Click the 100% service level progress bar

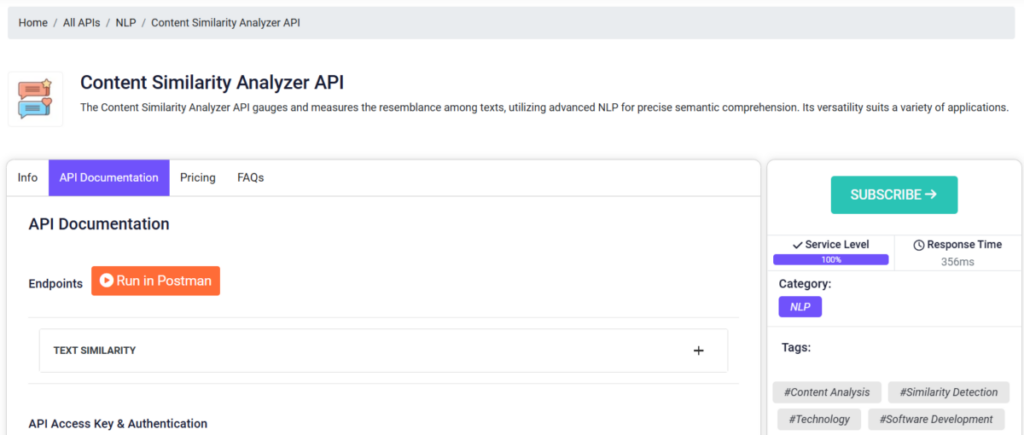click(831, 260)
